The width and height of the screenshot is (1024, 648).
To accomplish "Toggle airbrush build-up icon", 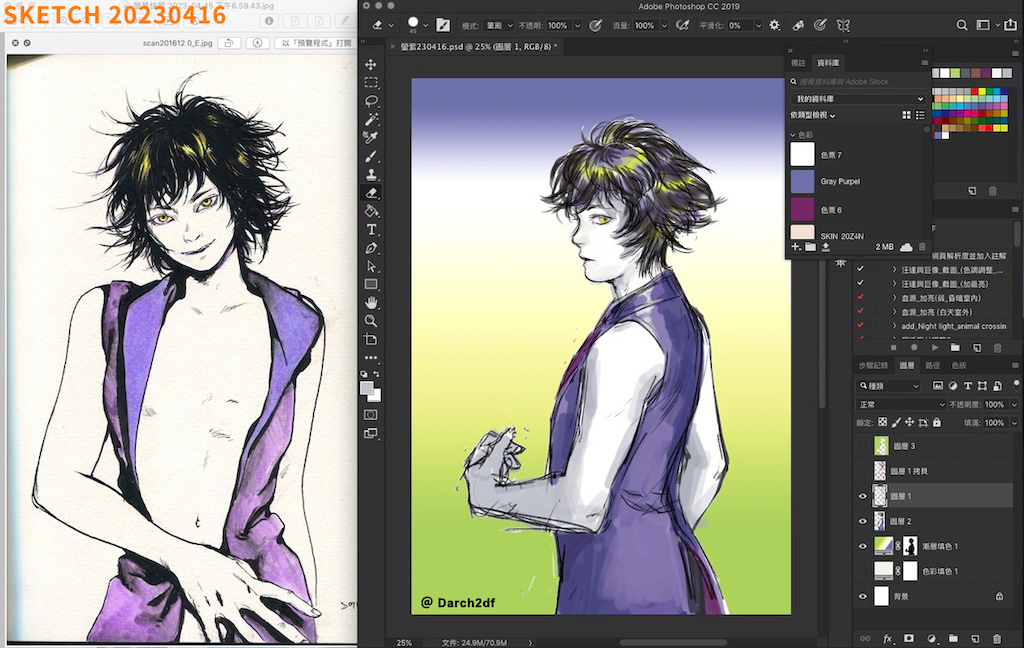I will pyautogui.click(x=682, y=25).
